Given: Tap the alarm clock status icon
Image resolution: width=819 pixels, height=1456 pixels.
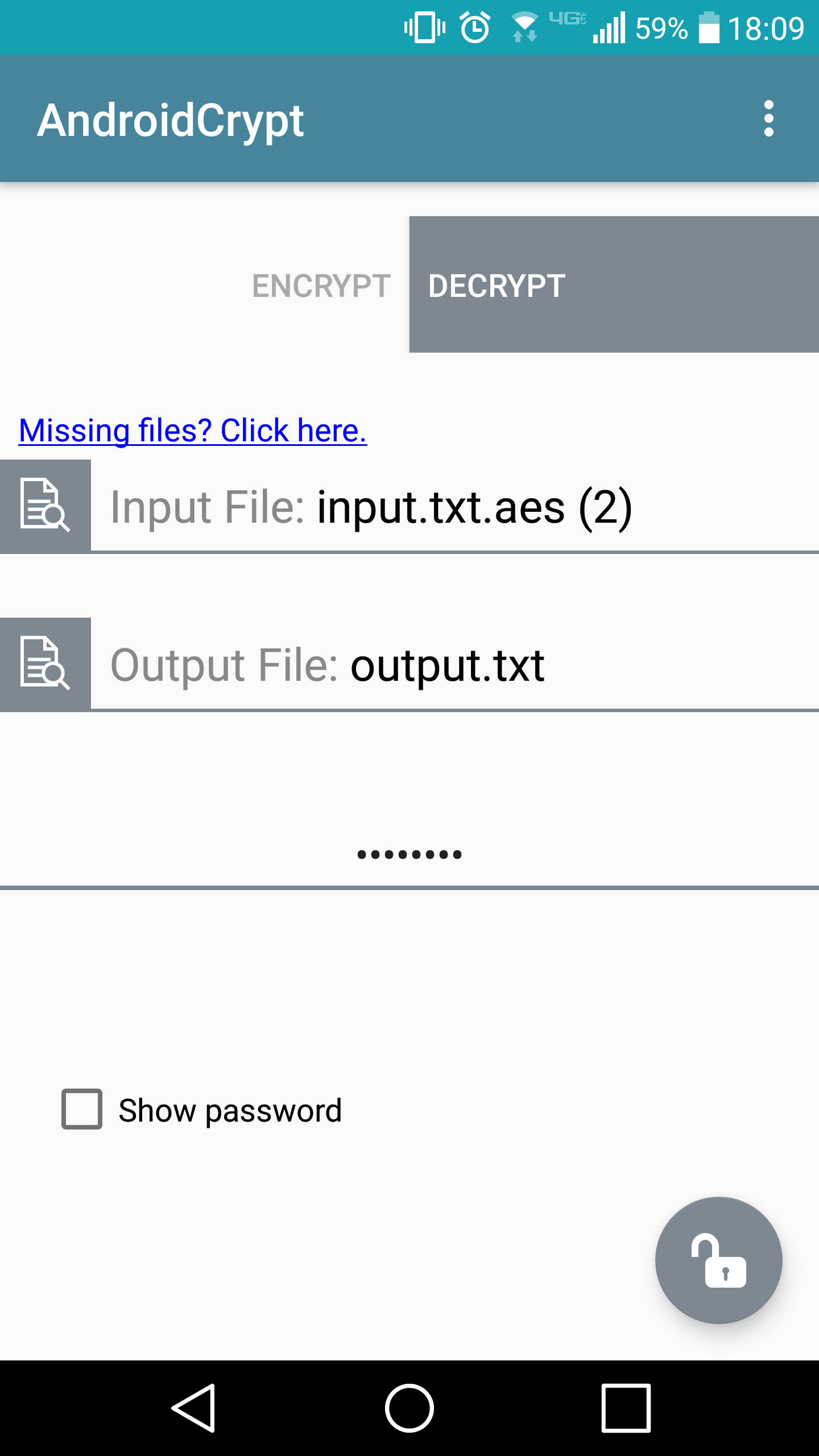Looking at the screenshot, I should [x=475, y=27].
